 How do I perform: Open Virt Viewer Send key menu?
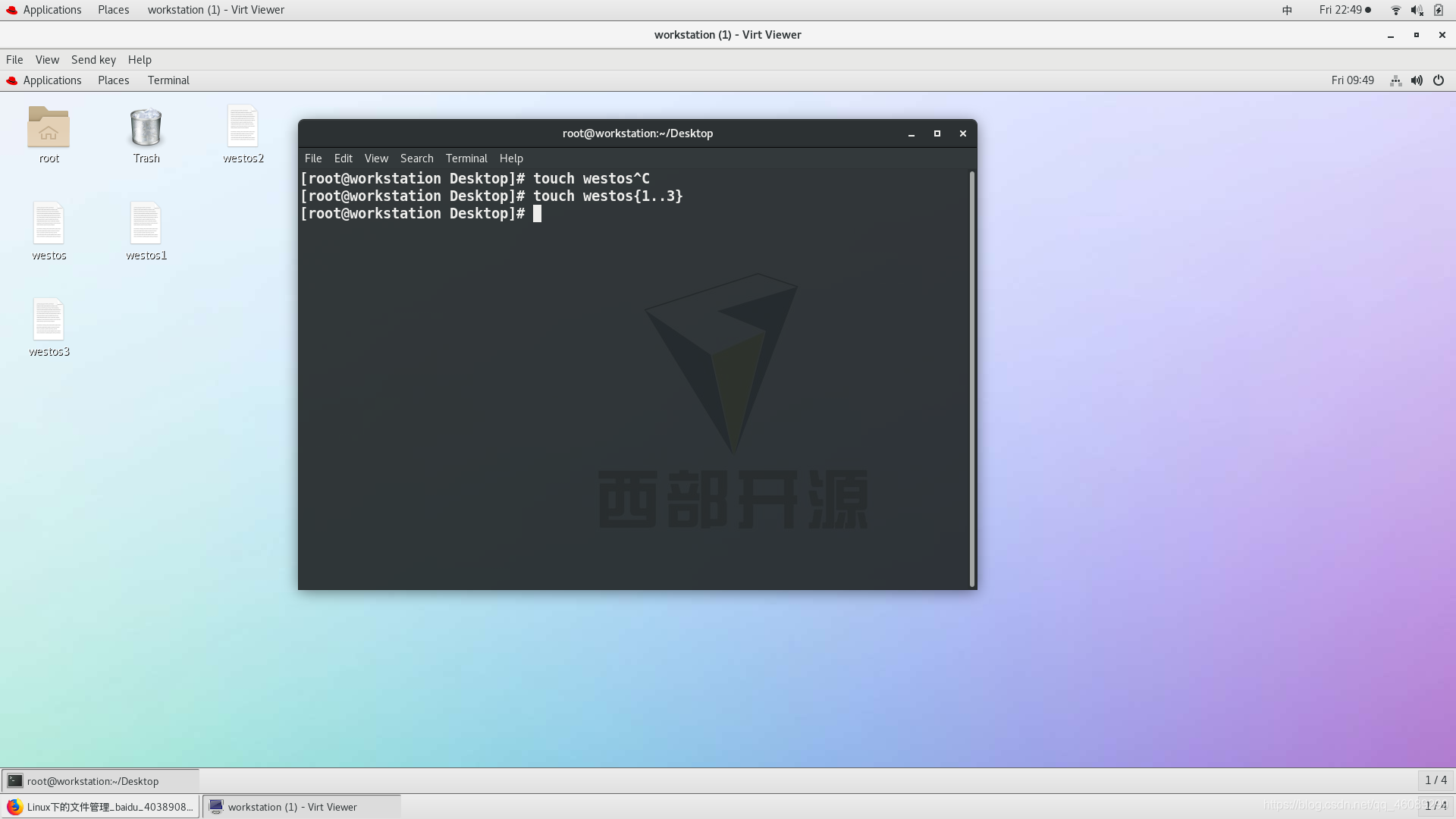point(93,60)
